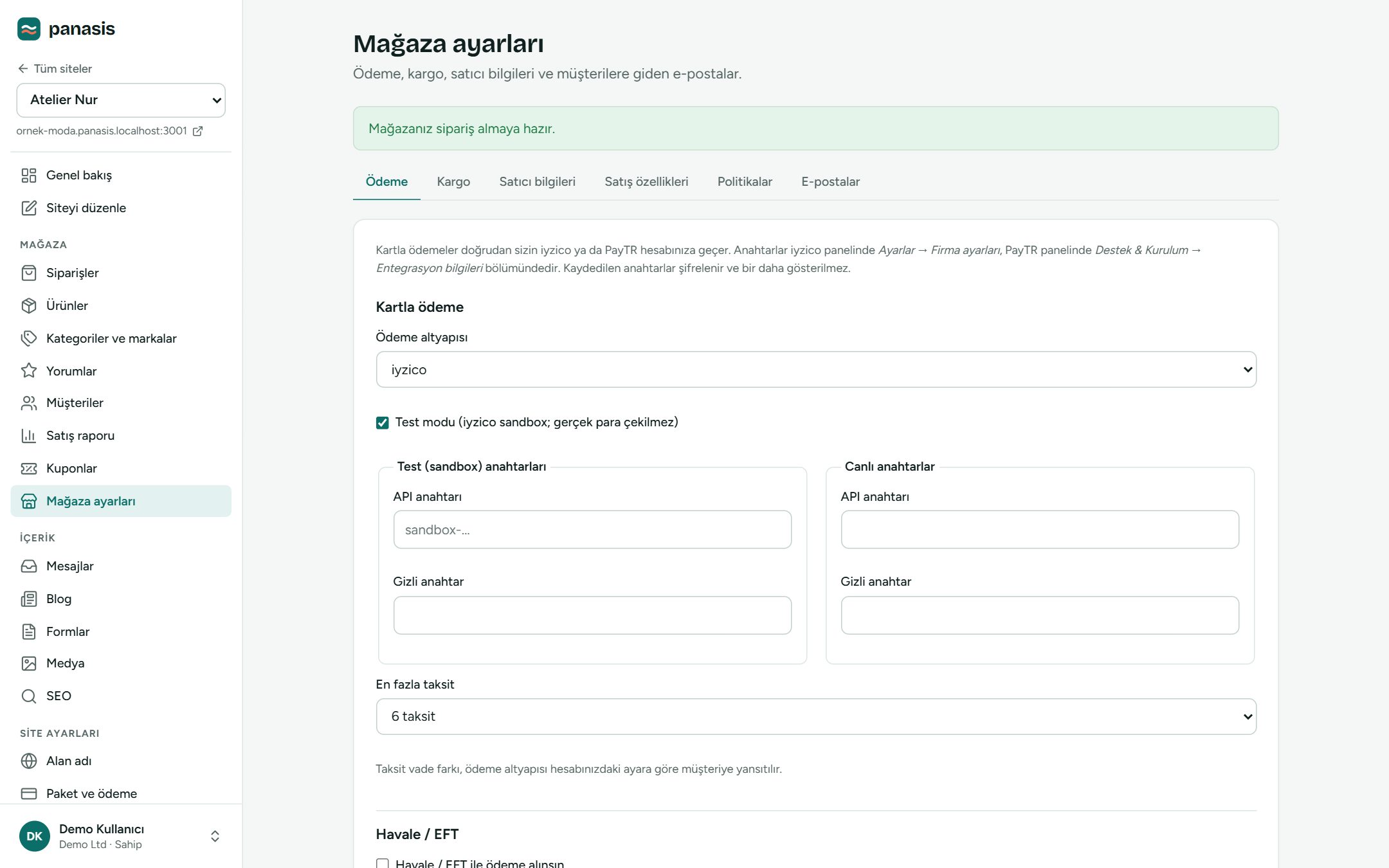Viewport: 1389px width, 868px height.
Task: Click the Blog newspaper icon
Action: [29, 599]
